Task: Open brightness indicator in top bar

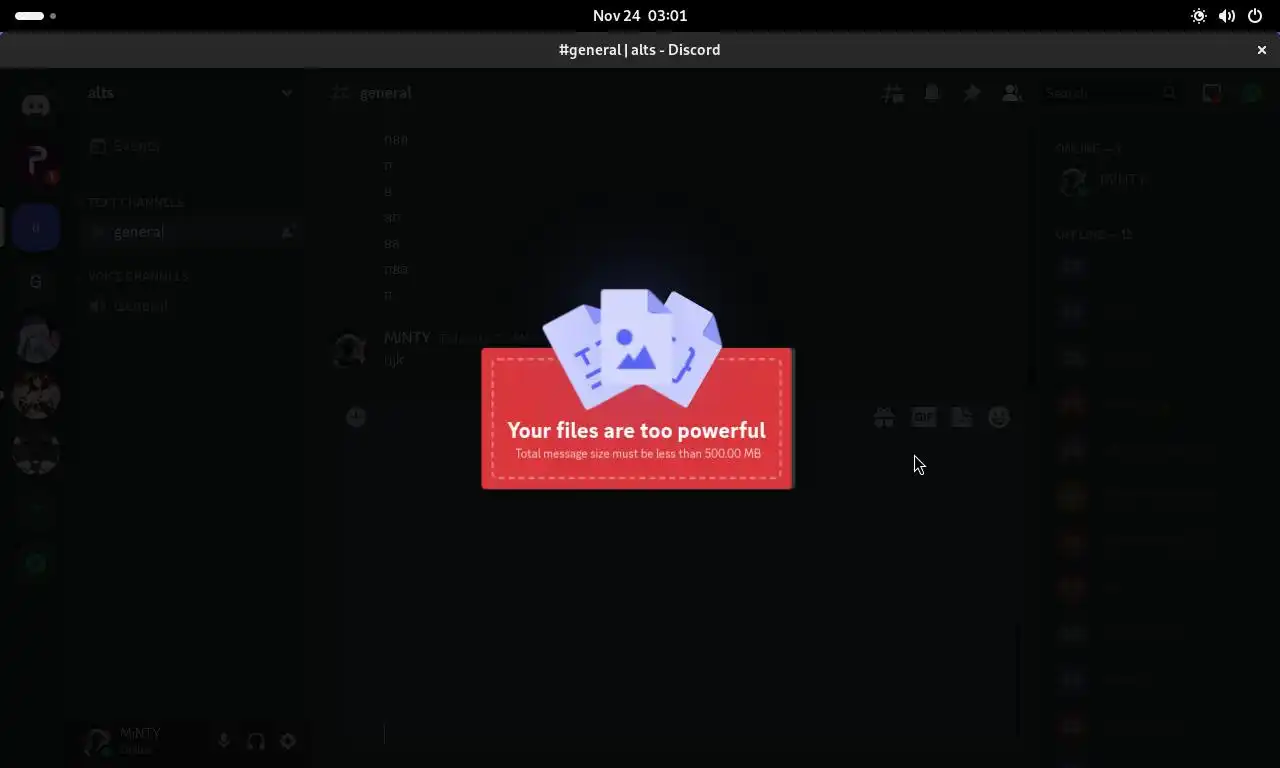Action: [1199, 16]
